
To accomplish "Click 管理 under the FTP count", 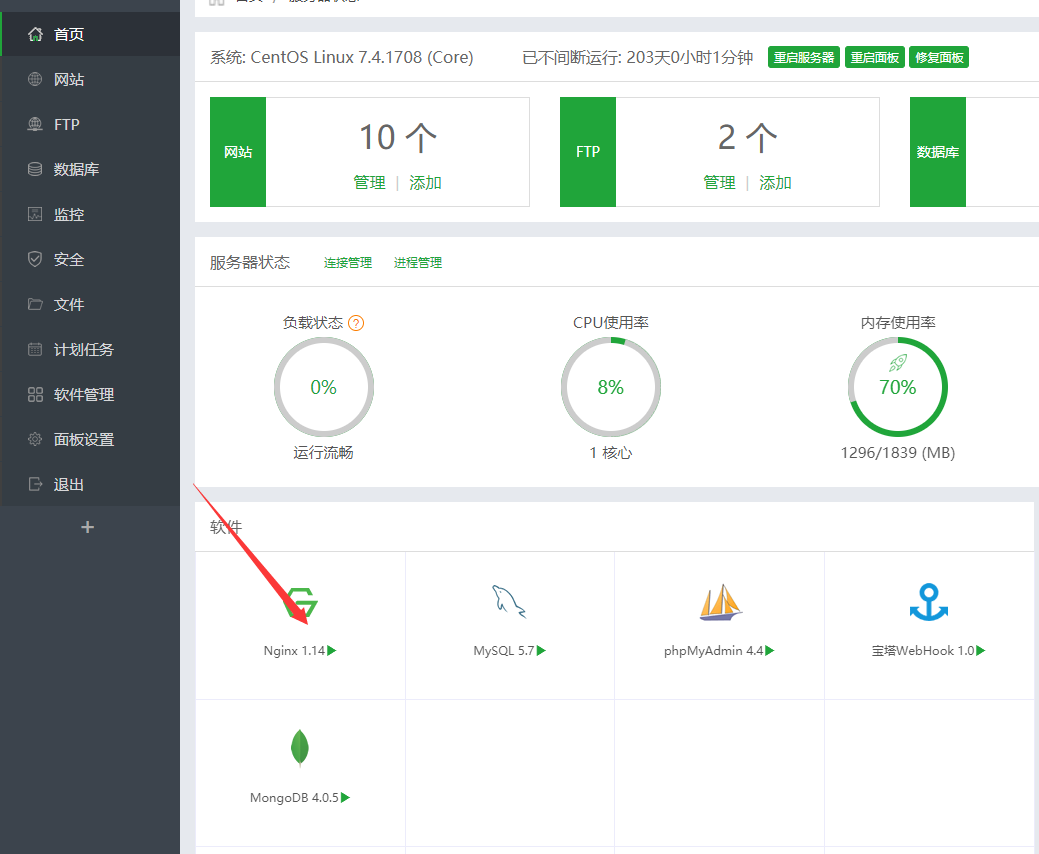I will coord(719,183).
